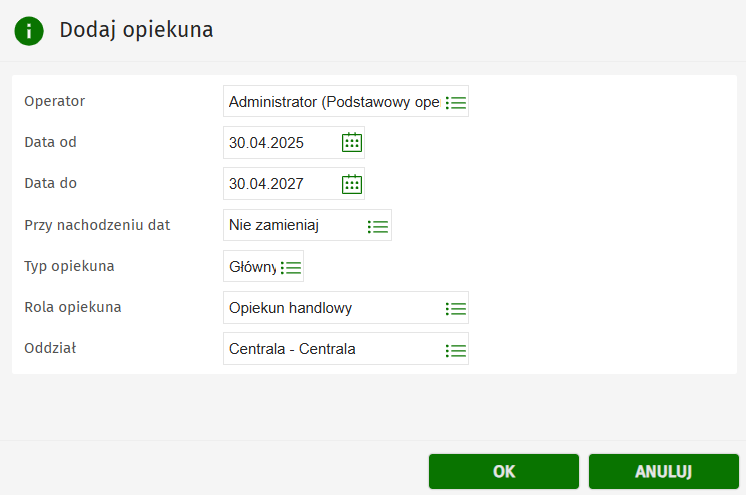Click the green info icon in header
Screen dimensions: 746x495
click(29, 31)
